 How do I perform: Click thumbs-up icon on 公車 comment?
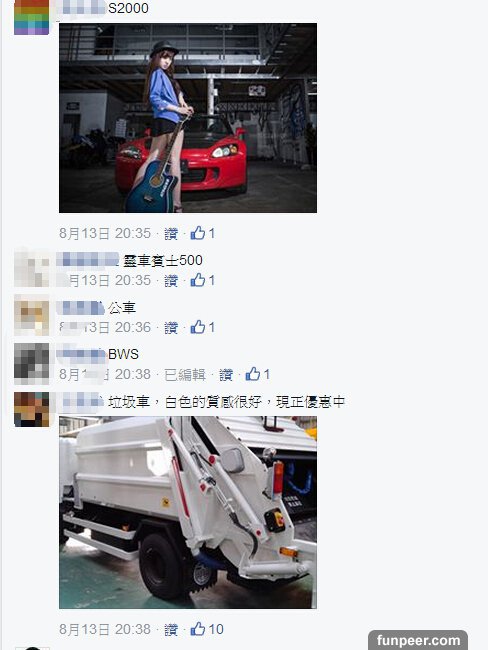pyautogui.click(x=198, y=327)
